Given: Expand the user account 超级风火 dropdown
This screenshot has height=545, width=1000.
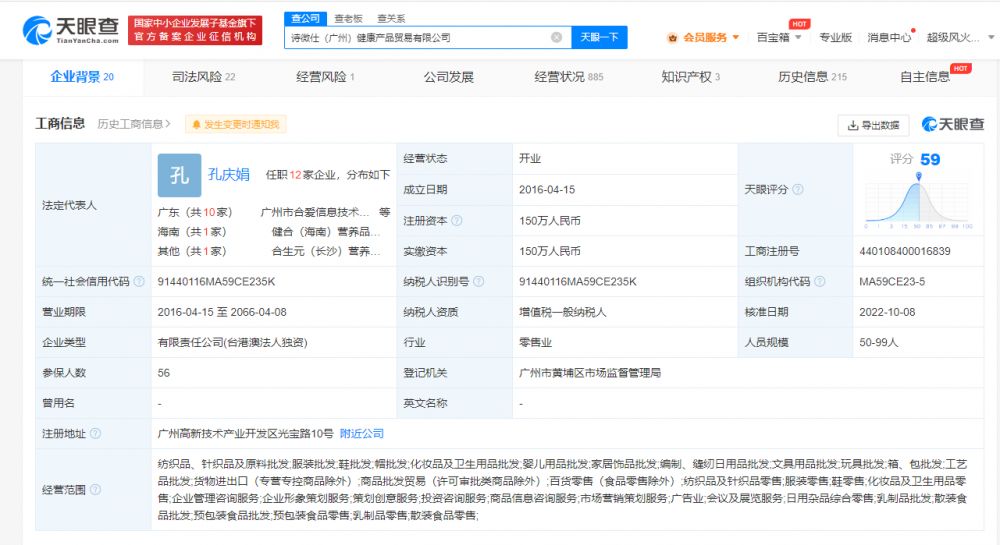Looking at the screenshot, I should tap(960, 38).
